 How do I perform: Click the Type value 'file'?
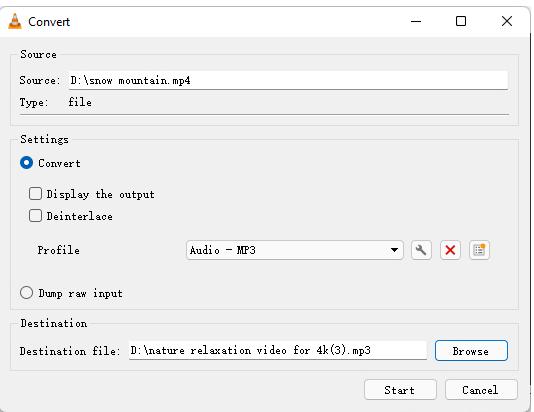pyautogui.click(x=80, y=102)
